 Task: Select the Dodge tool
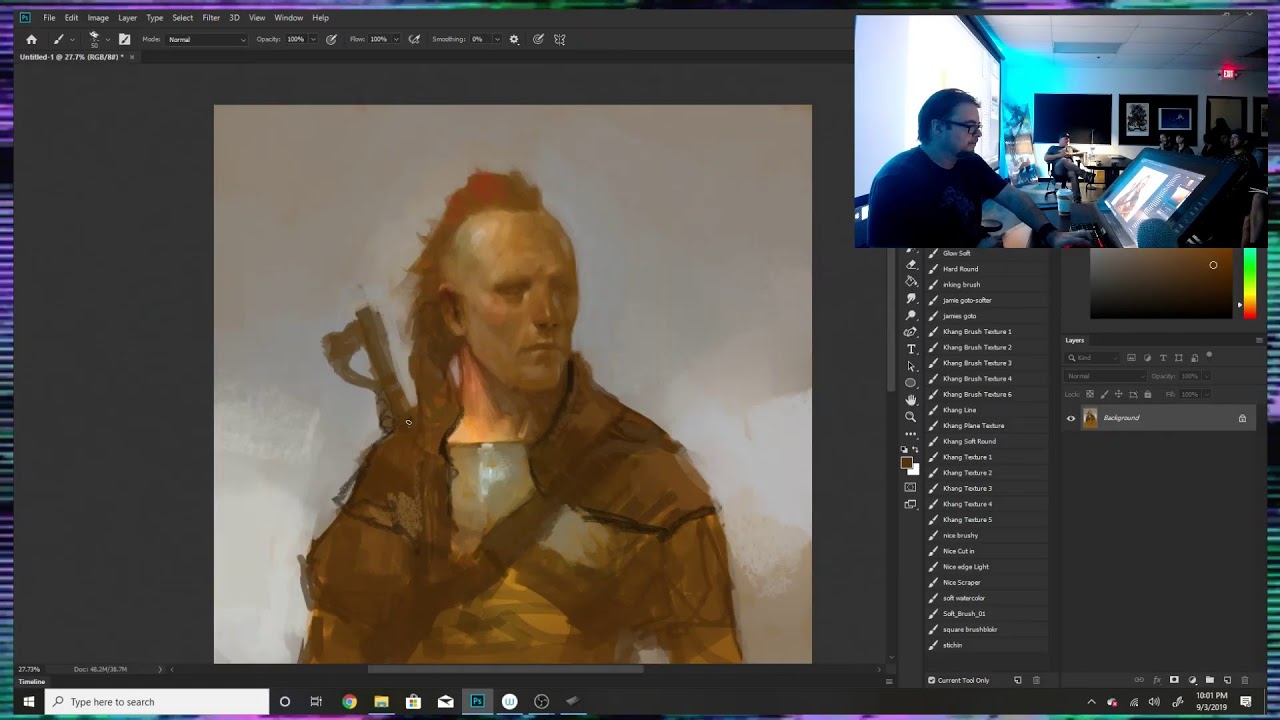click(x=911, y=315)
